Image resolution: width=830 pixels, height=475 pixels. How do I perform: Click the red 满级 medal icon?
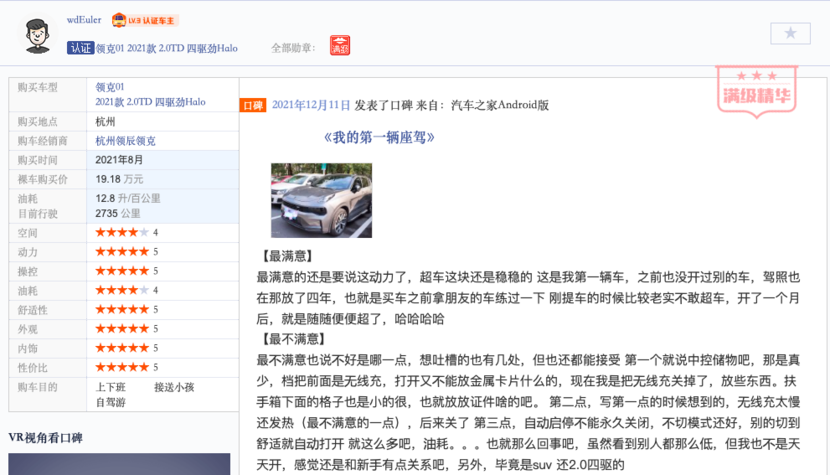[340, 46]
